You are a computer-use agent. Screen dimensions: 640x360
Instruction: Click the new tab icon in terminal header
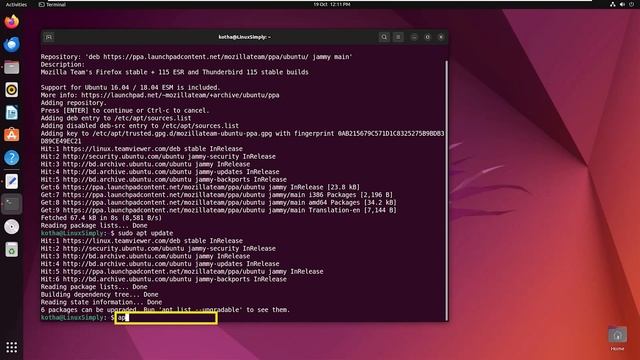click(49, 37)
